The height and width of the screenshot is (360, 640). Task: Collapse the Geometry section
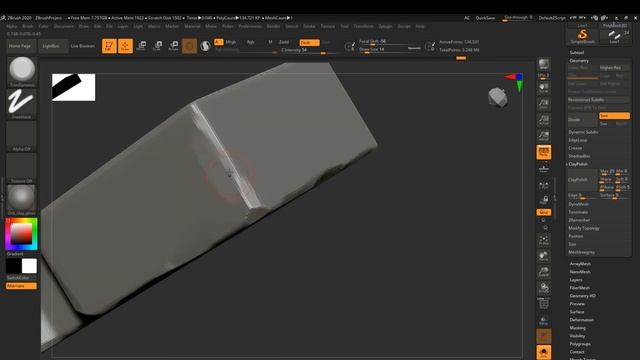(579, 60)
